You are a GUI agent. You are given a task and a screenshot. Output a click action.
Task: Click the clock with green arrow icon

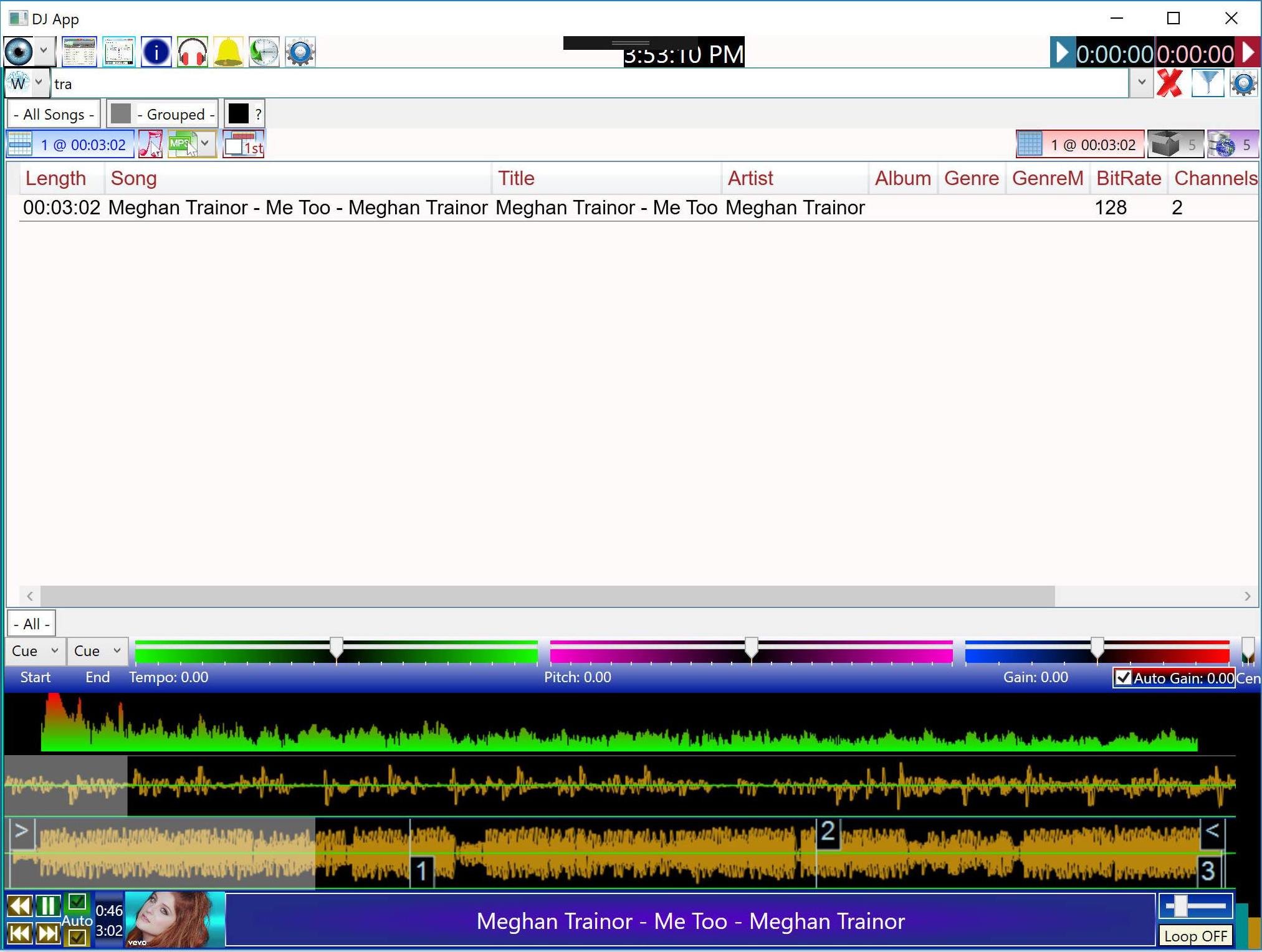click(x=264, y=52)
